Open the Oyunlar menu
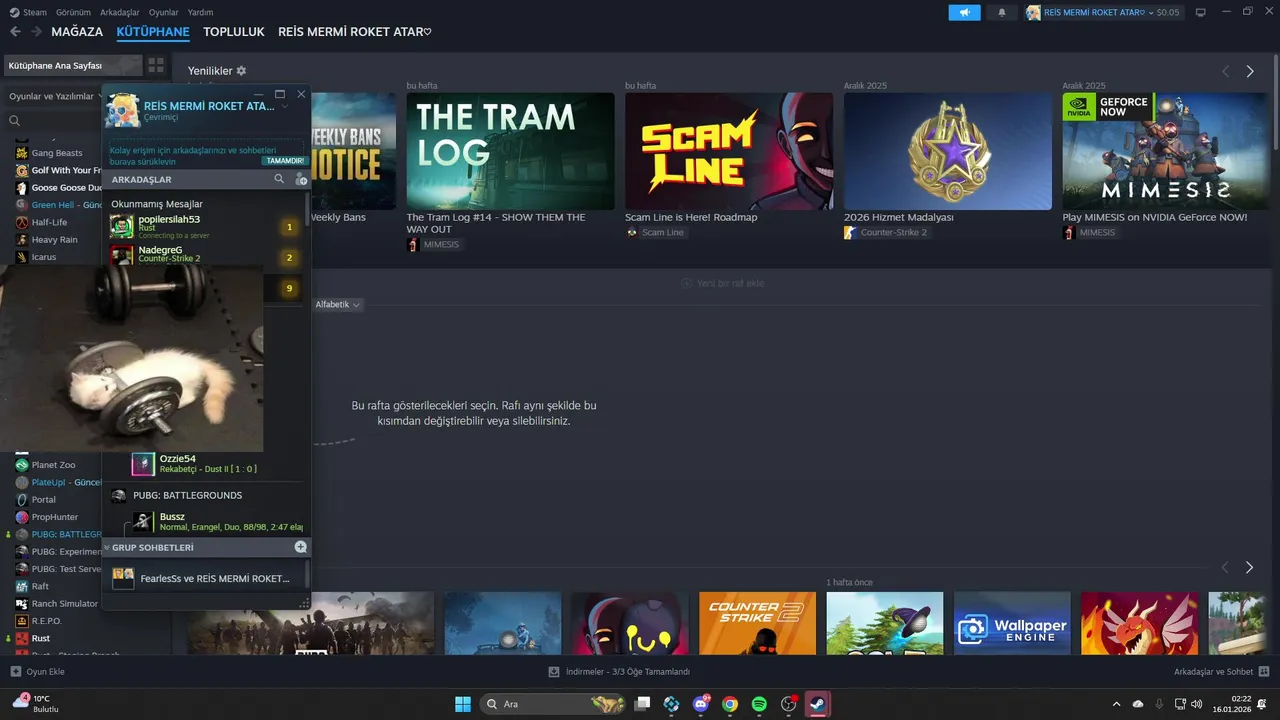This screenshot has height=720, width=1280. tap(164, 12)
